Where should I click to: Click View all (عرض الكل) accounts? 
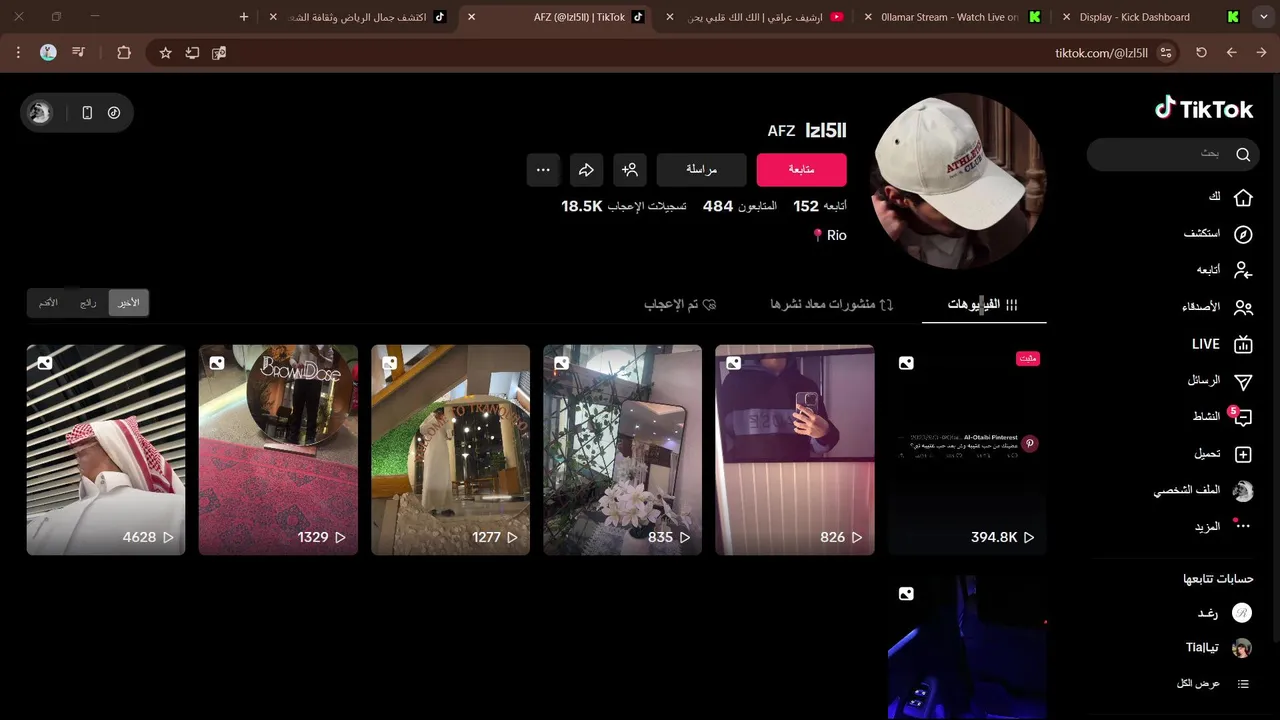click(x=1213, y=684)
